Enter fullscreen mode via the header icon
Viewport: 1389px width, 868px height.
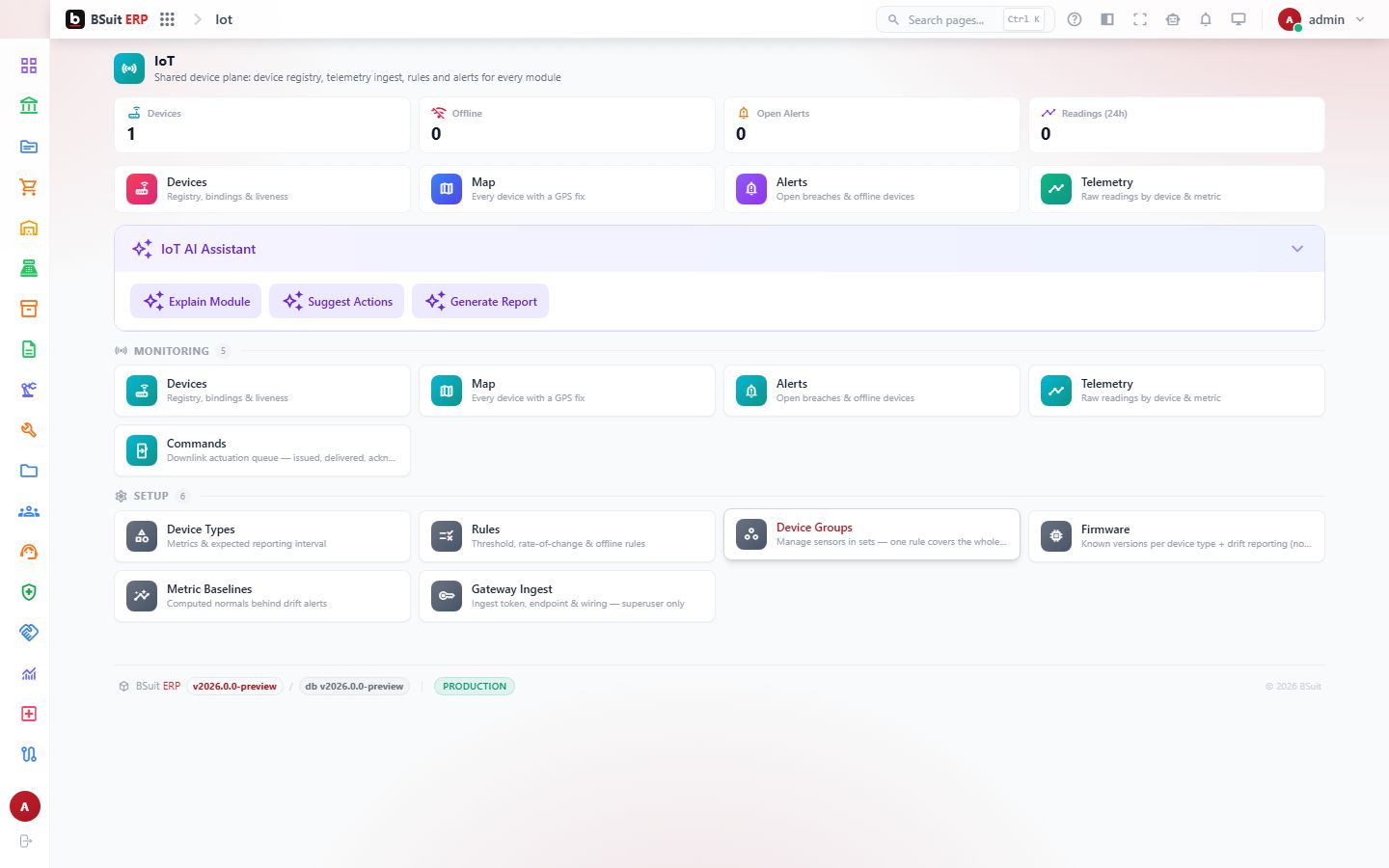click(x=1140, y=19)
